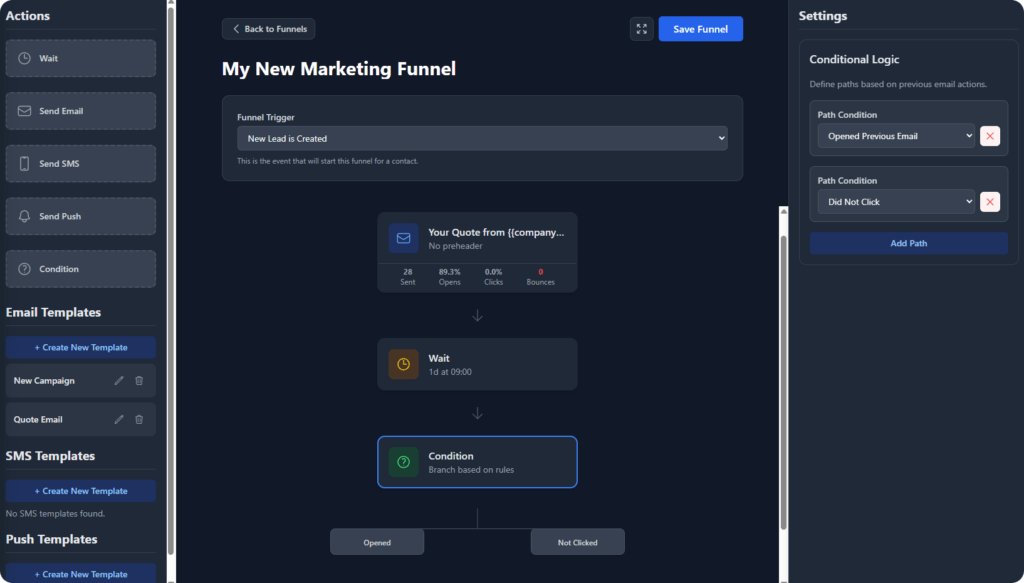Edit the Quote Email template pencil icon
Viewport: 1024px width, 583px height.
[x=119, y=419]
